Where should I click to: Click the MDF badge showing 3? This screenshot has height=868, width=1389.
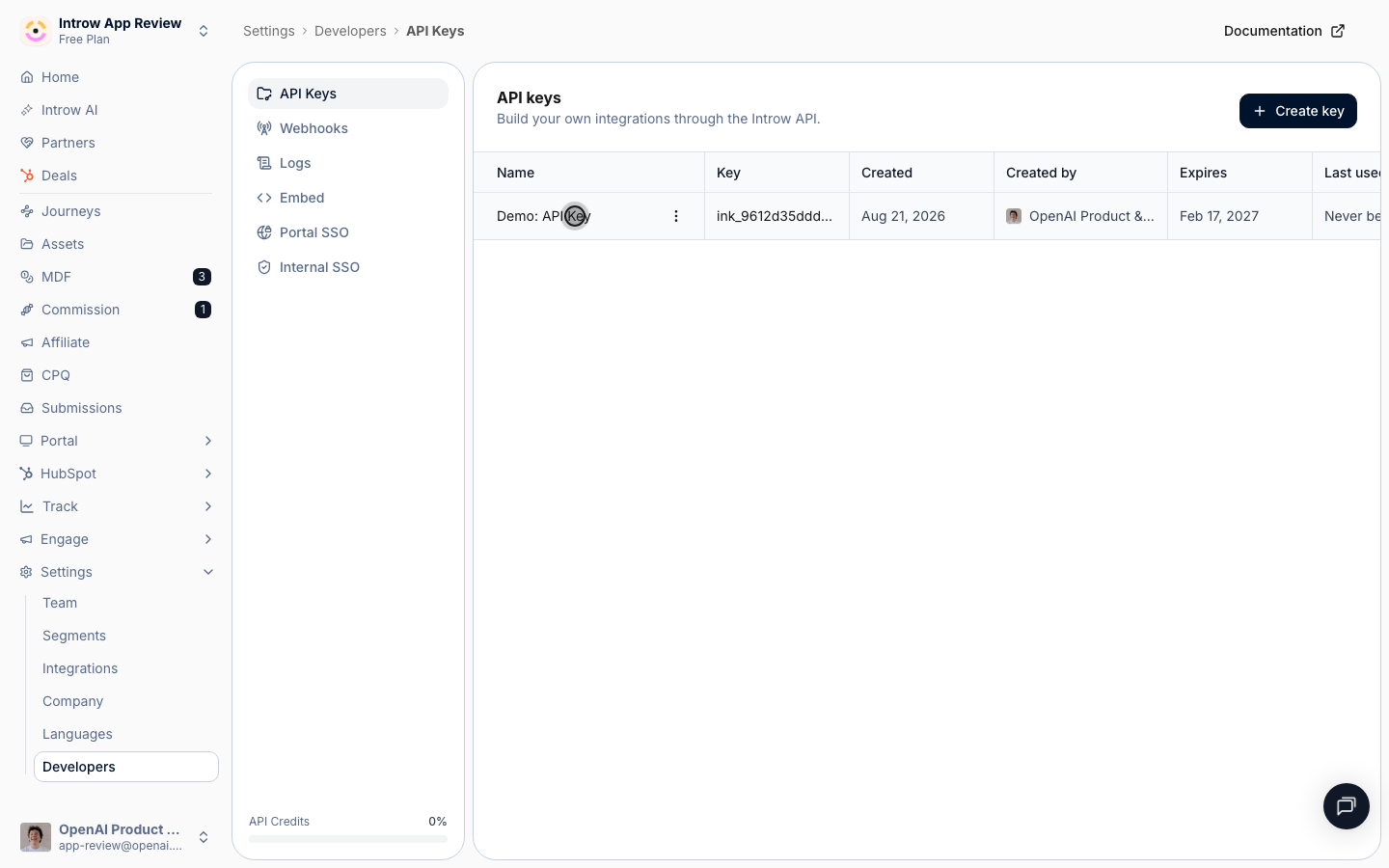tap(202, 277)
